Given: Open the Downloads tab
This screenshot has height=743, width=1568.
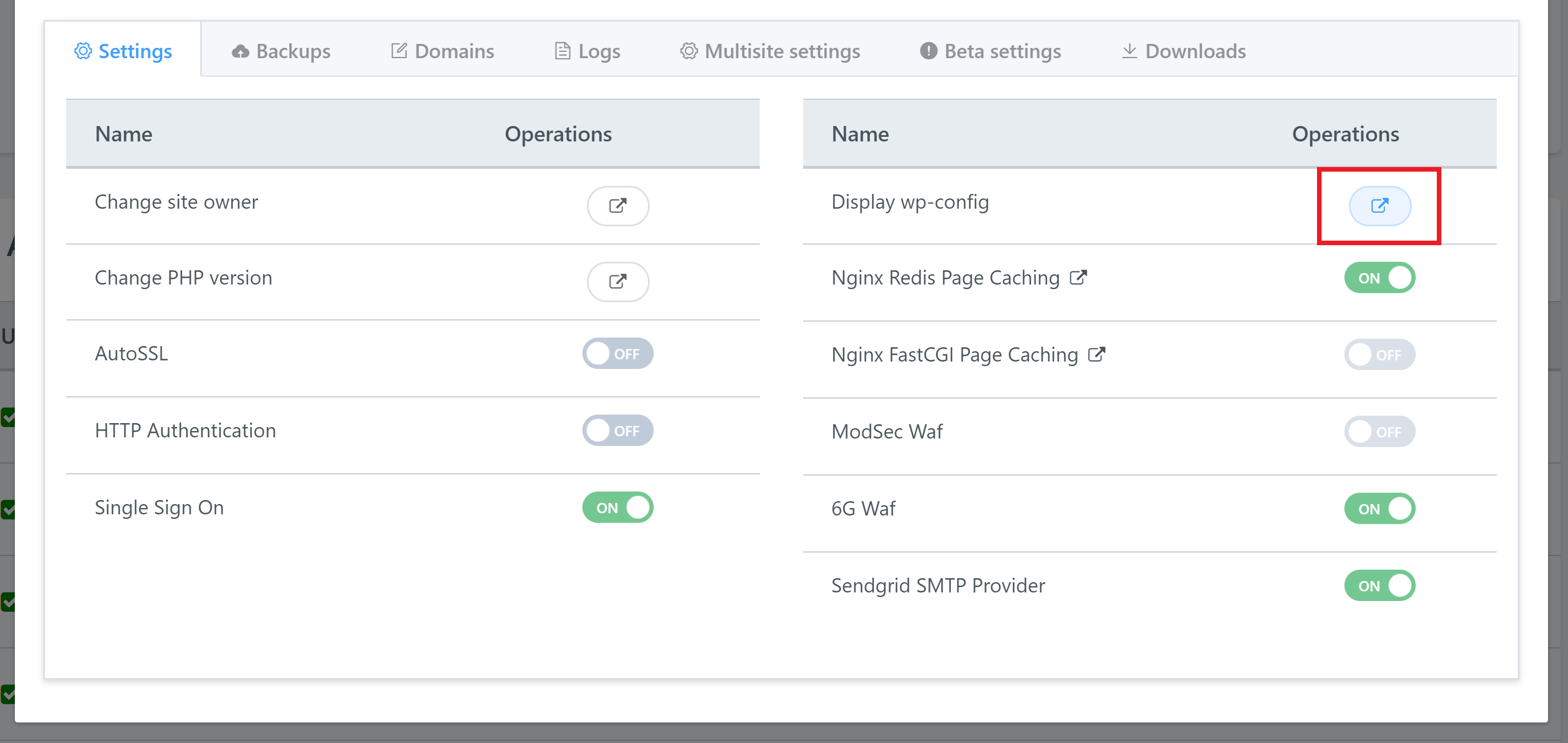Looking at the screenshot, I should 1184,51.
